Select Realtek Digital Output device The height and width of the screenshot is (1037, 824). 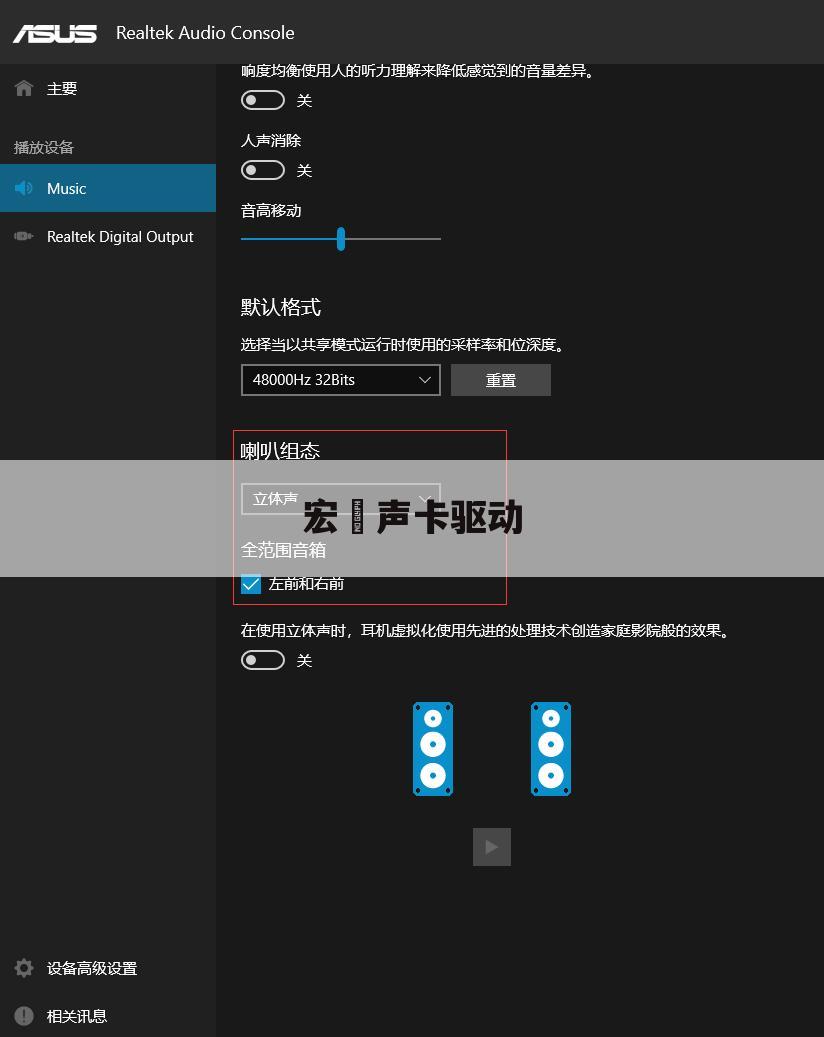[x=108, y=237]
